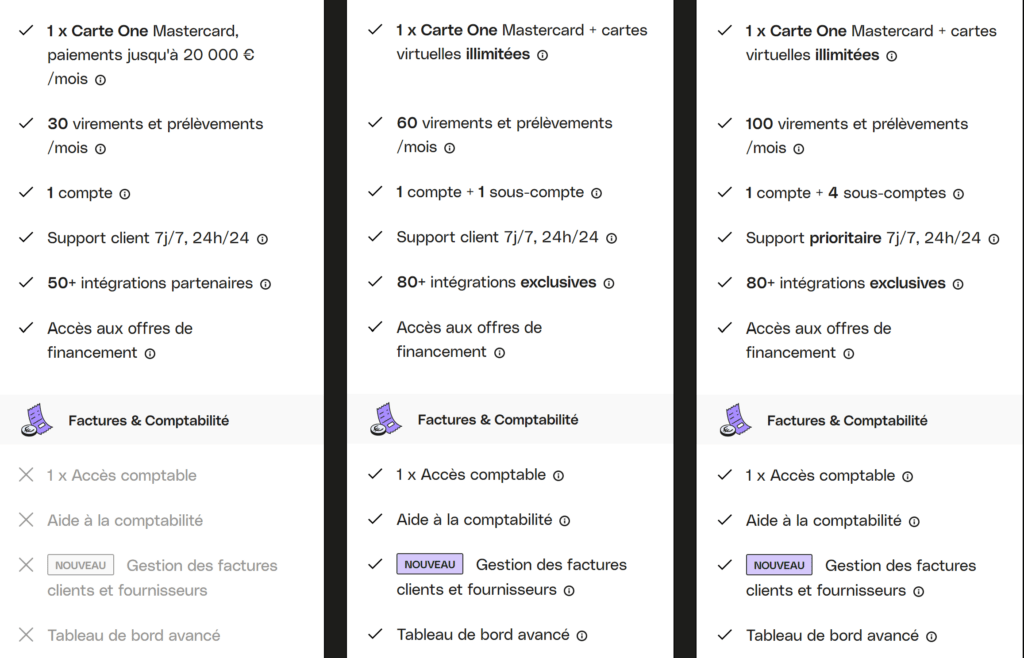Click info icon next to '1 compte' in first plan
Screen dimensions: 1024x658
coord(125,194)
